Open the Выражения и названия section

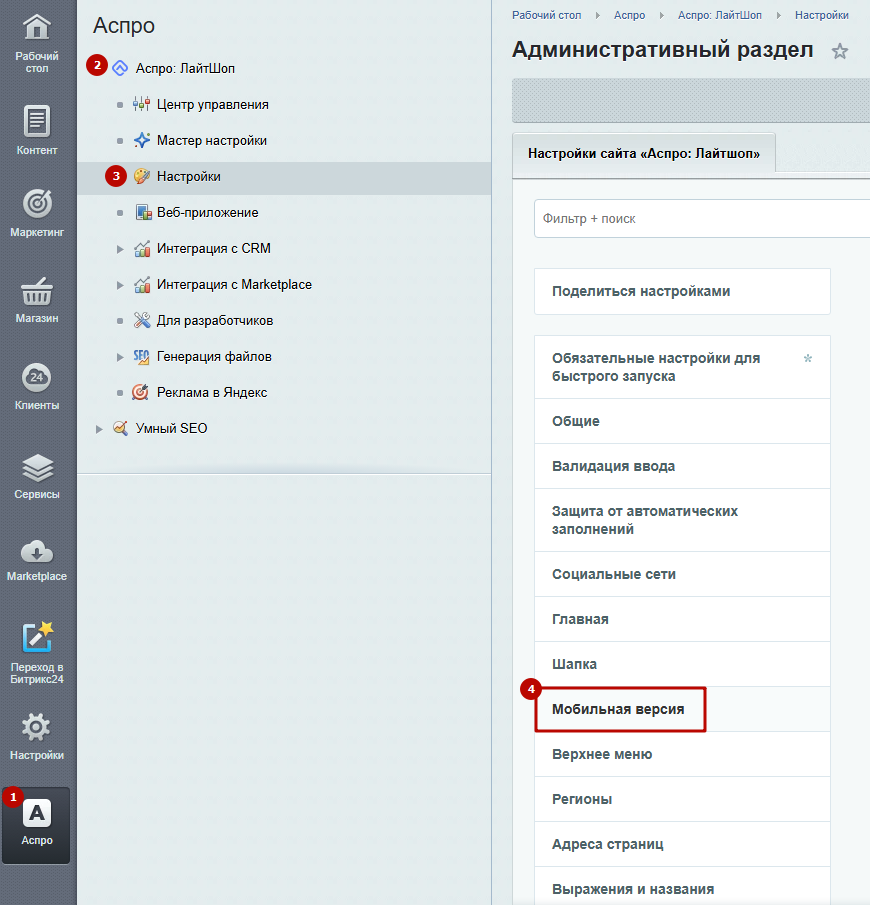tap(682, 887)
